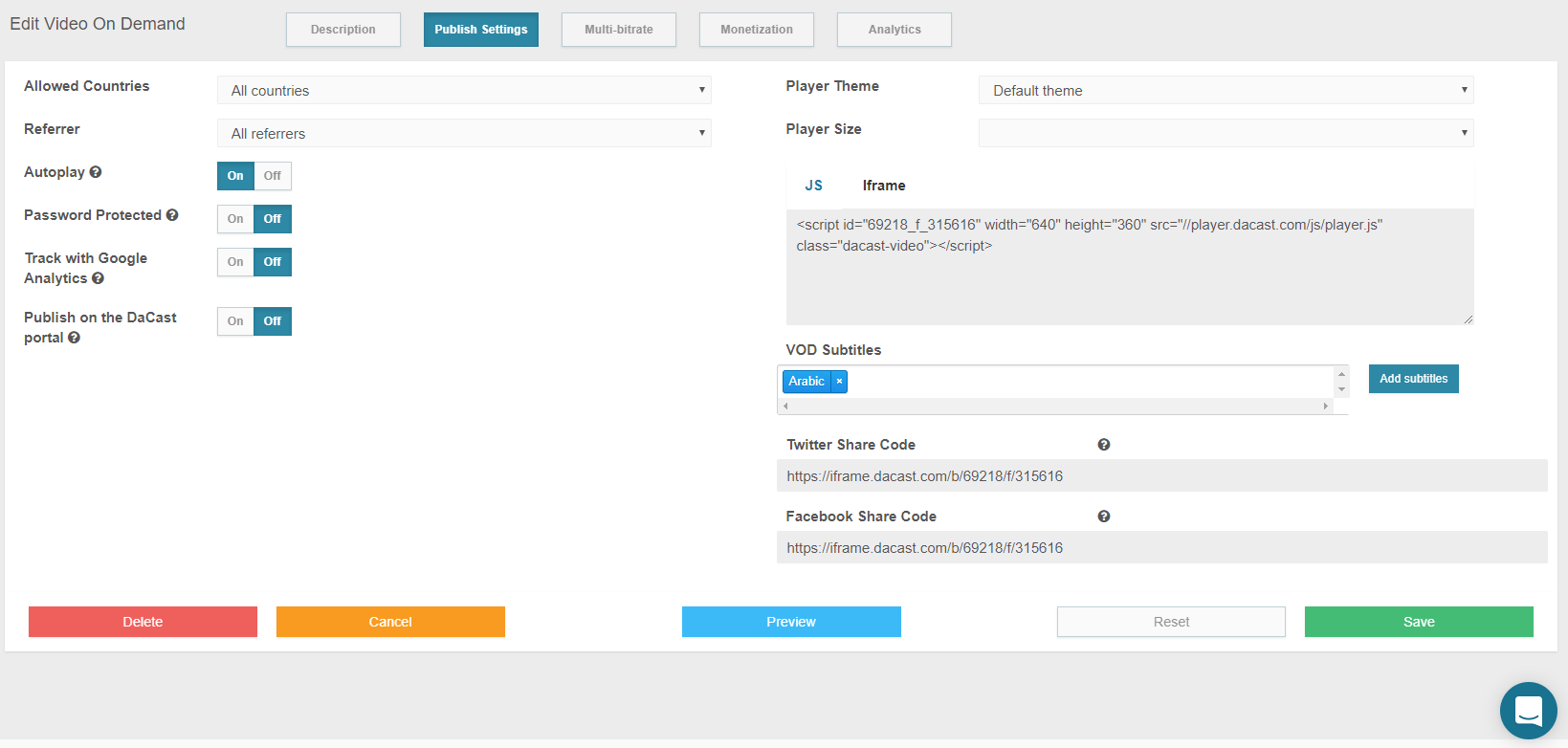Open the Player Theme dropdown
The height and width of the screenshot is (748, 1568).
pyautogui.click(x=1226, y=90)
